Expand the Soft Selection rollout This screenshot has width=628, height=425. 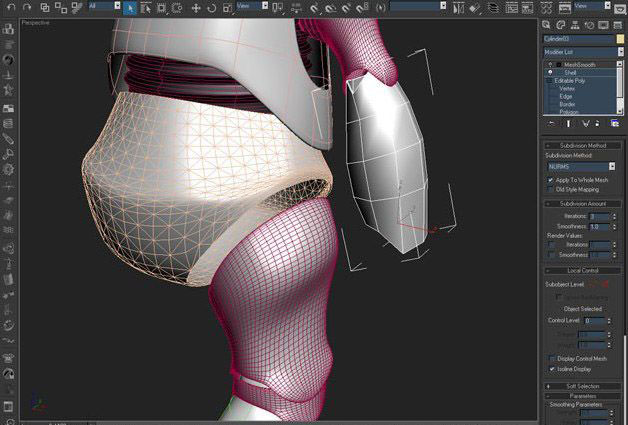[x=582, y=385]
